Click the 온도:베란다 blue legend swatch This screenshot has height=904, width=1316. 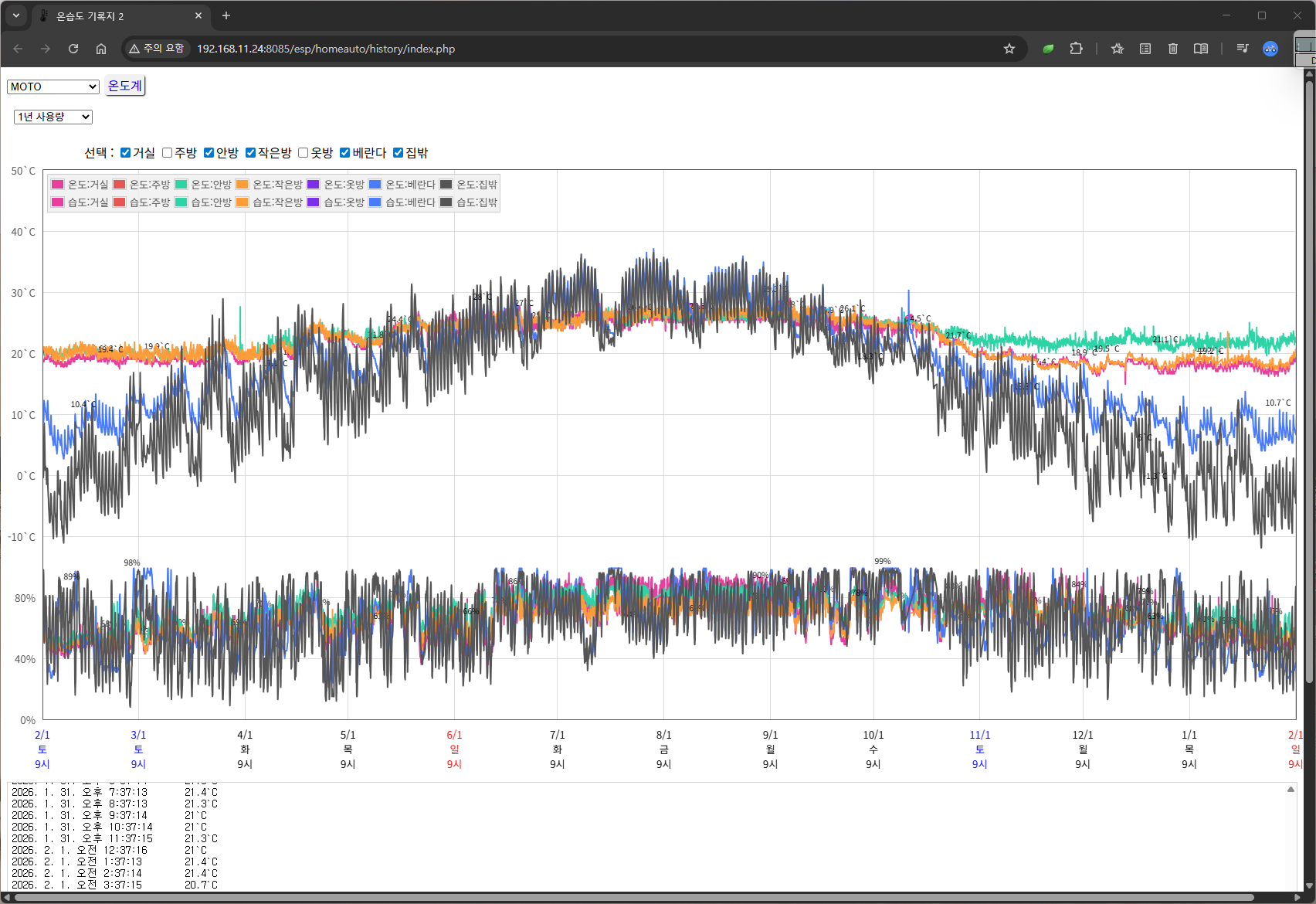[x=375, y=185]
